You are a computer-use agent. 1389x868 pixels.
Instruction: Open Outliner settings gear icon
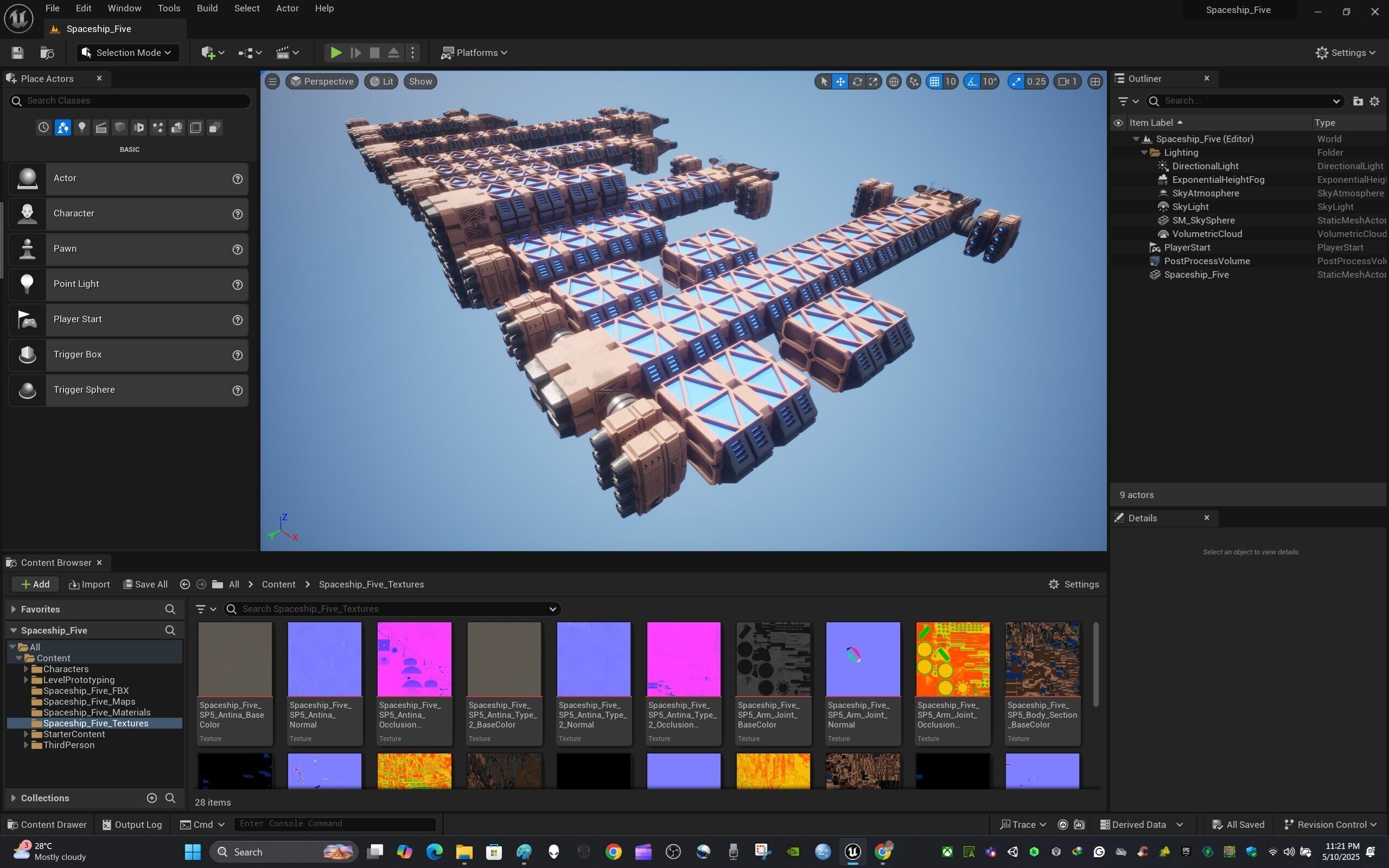[1375, 101]
